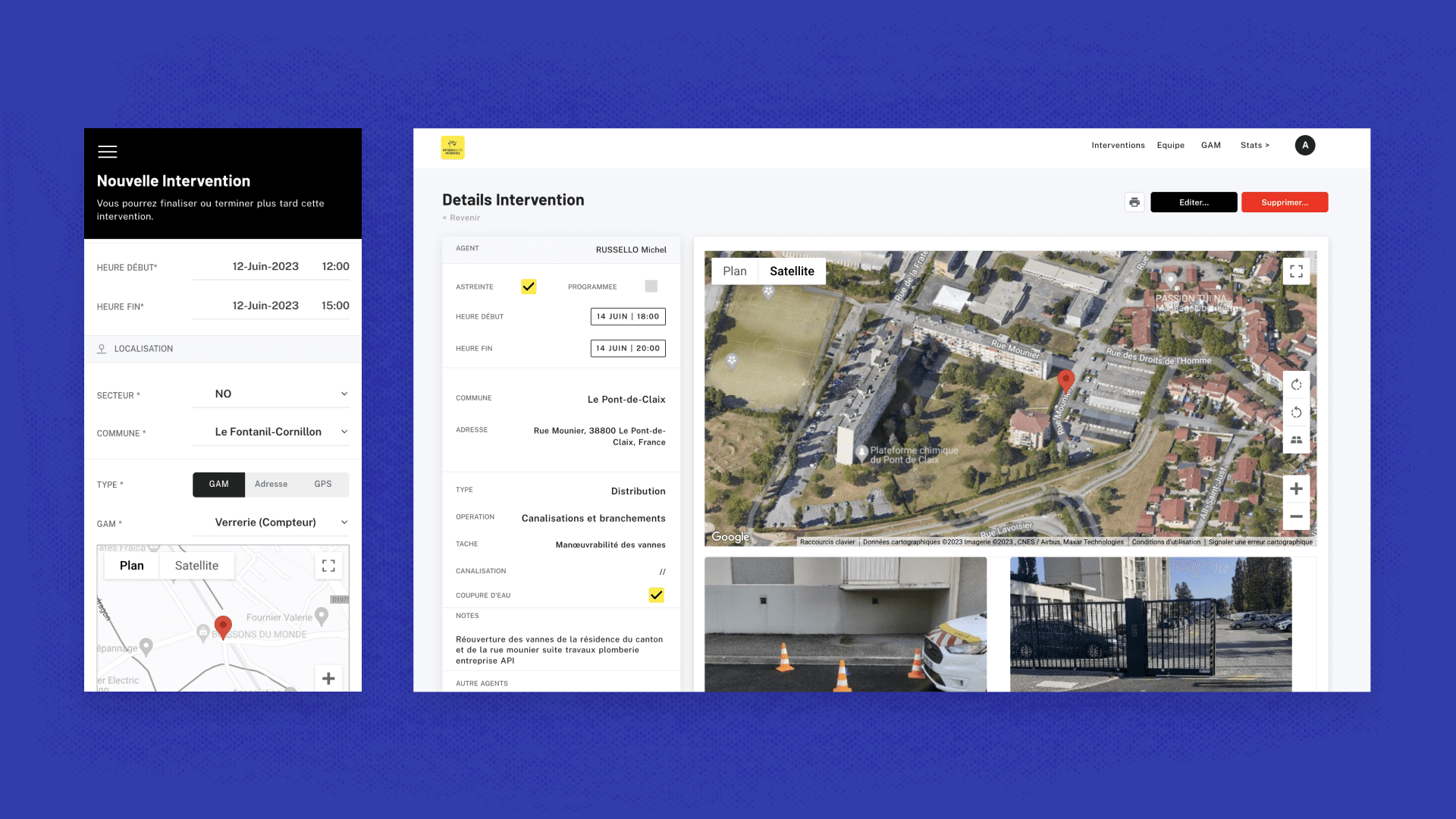
Task: Switch to Plan map tab on mobile view
Action: [x=132, y=565]
